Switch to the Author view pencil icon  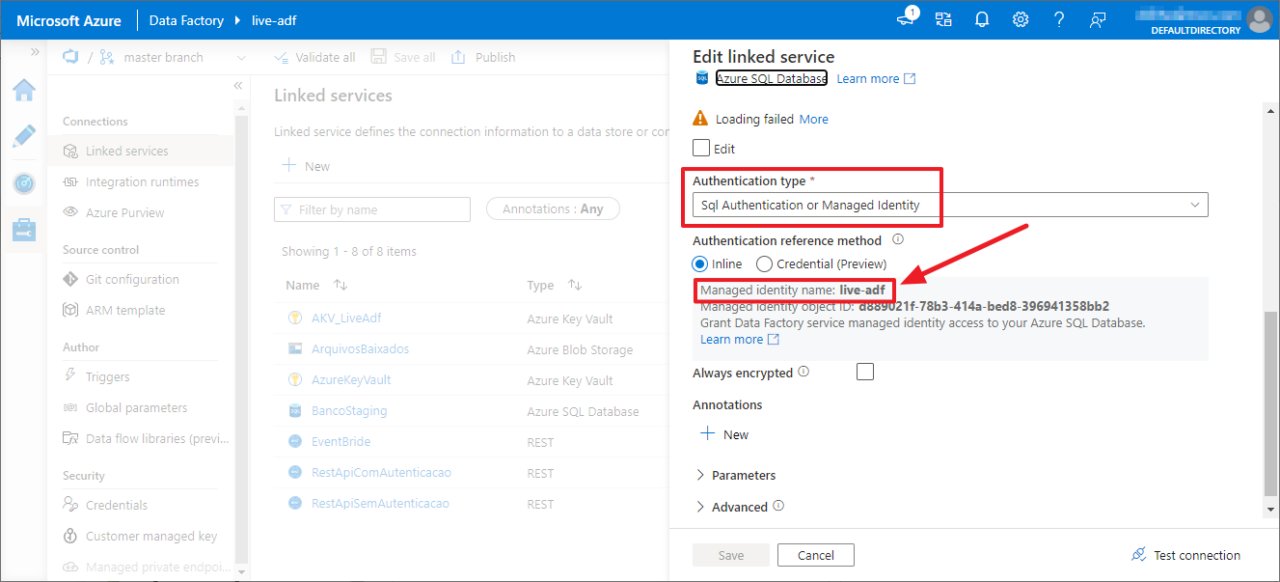pyautogui.click(x=24, y=136)
